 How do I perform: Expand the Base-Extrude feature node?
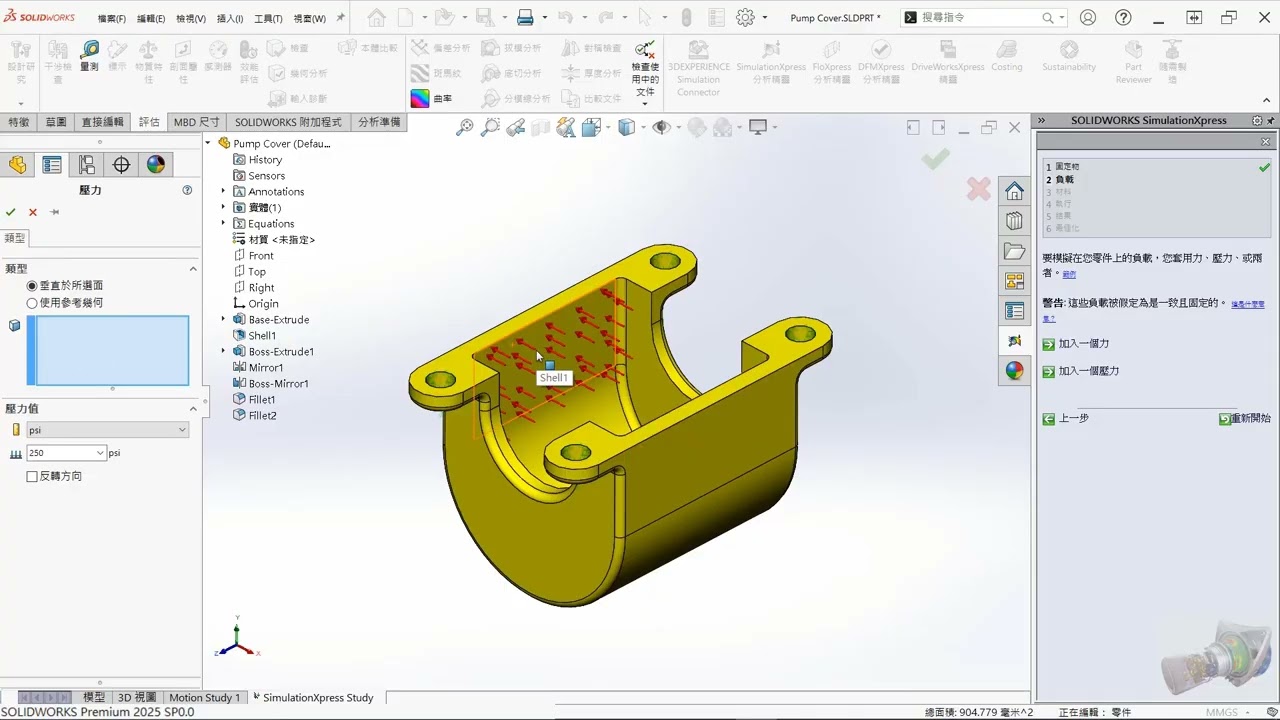pyautogui.click(x=223, y=319)
